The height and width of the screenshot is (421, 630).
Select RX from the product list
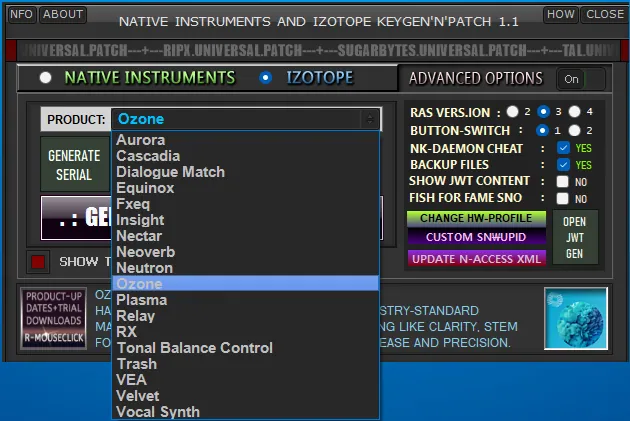point(245,332)
